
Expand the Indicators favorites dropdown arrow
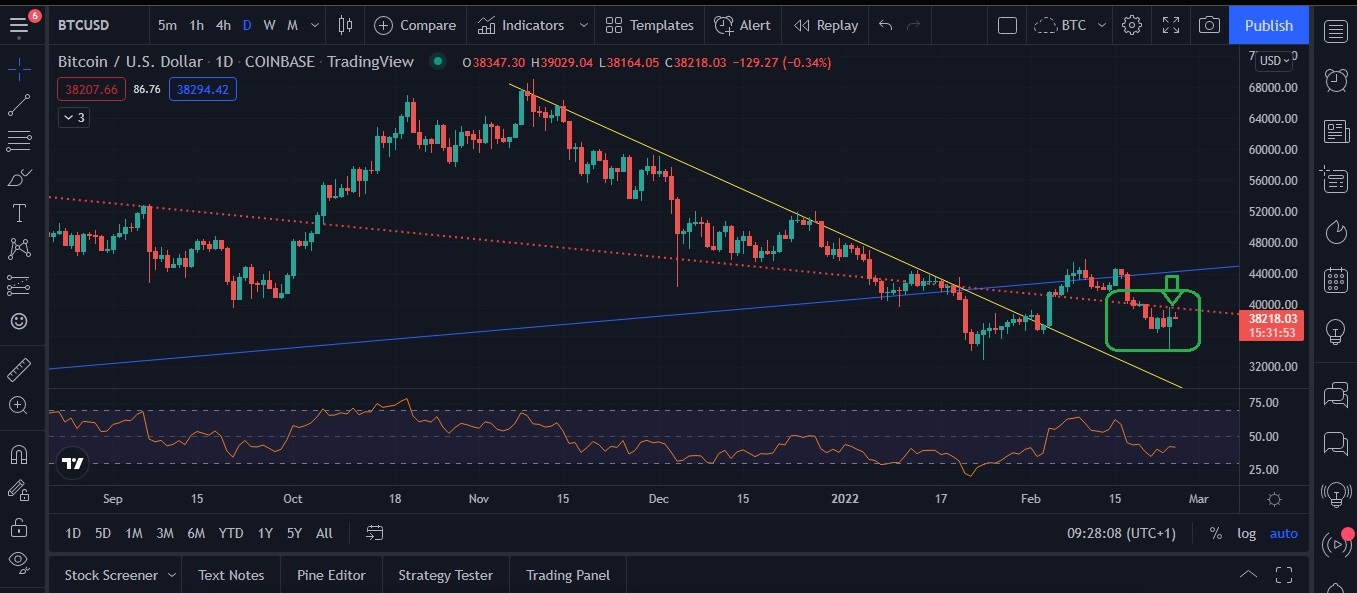pyautogui.click(x=583, y=25)
